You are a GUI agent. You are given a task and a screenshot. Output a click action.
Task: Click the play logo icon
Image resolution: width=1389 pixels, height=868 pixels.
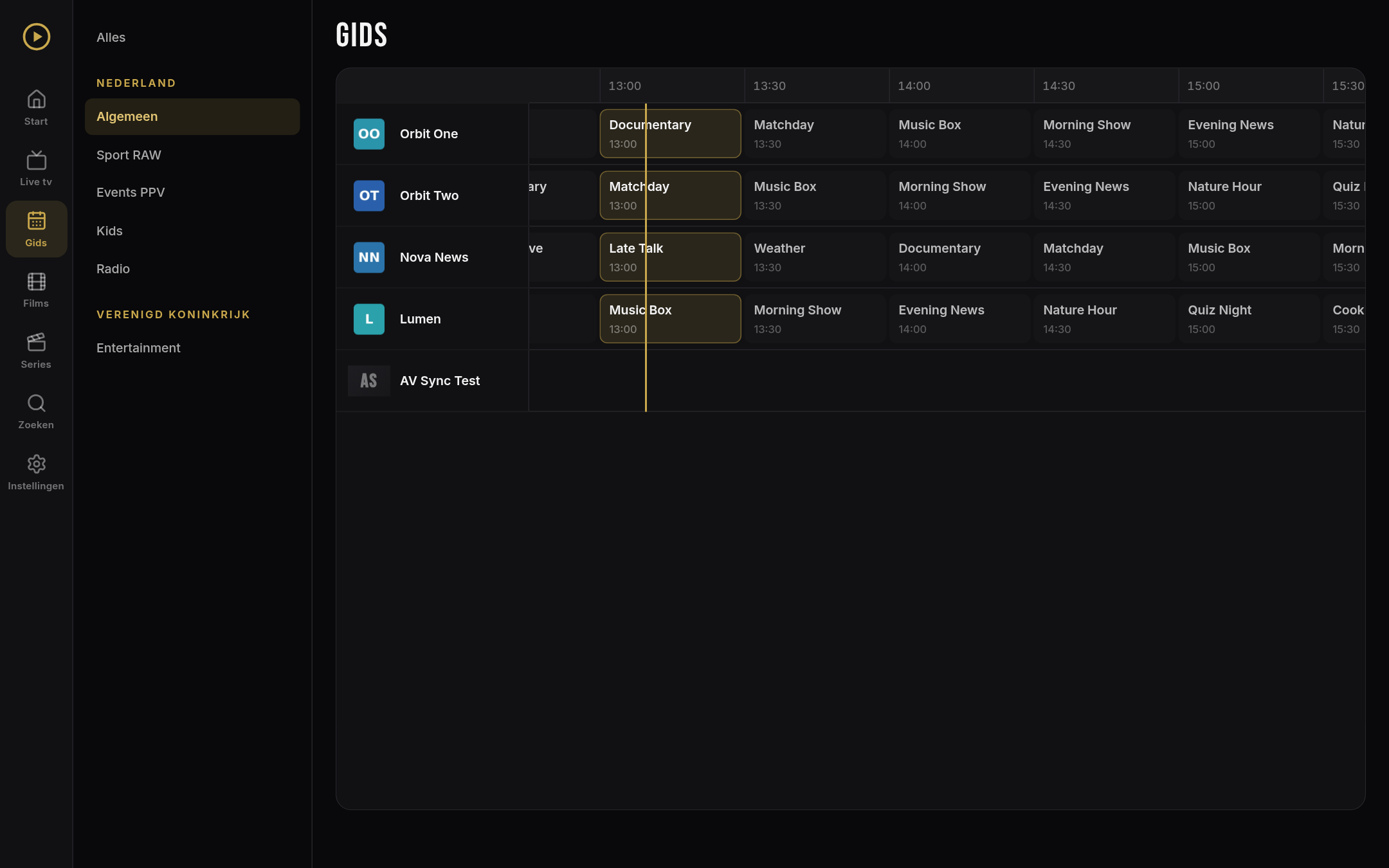pyautogui.click(x=37, y=37)
